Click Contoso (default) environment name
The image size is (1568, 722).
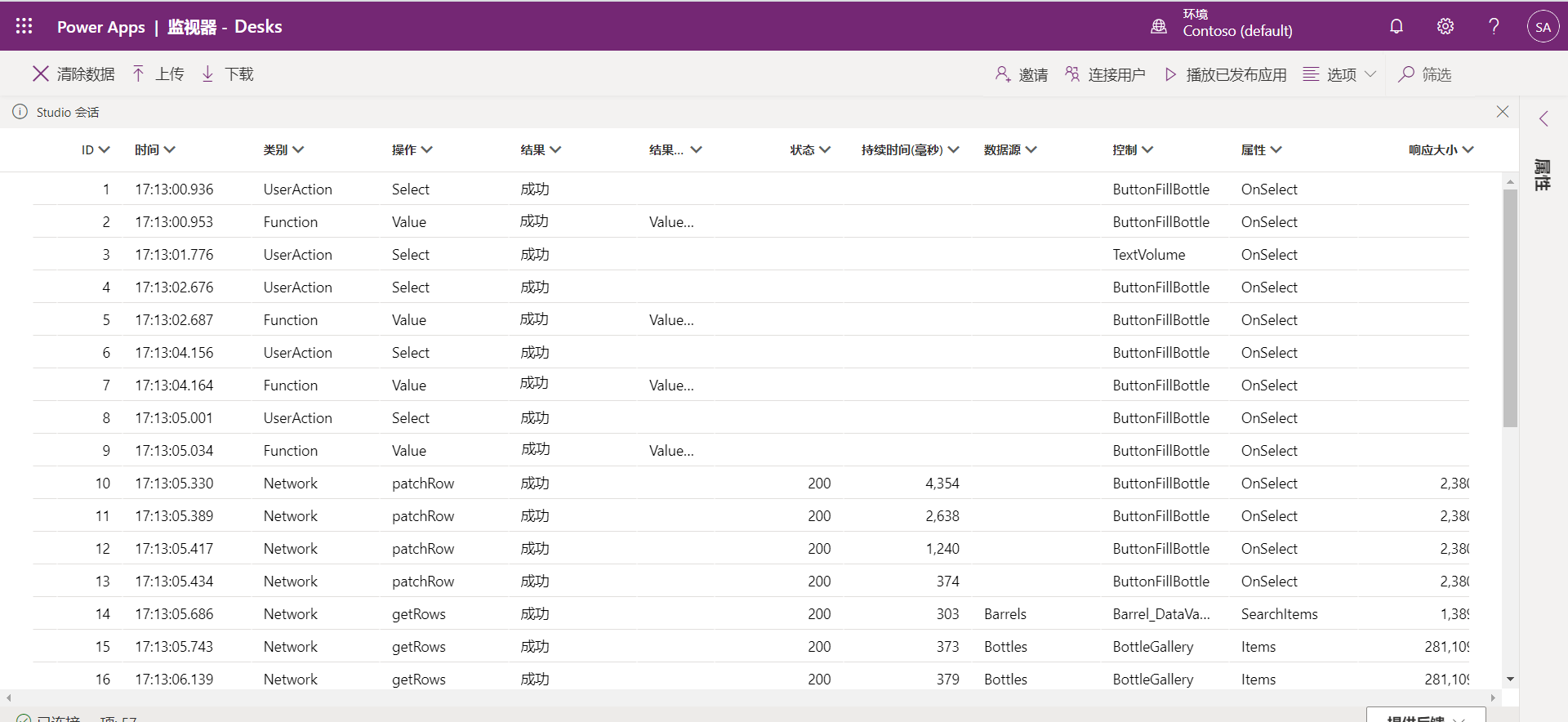[1237, 31]
